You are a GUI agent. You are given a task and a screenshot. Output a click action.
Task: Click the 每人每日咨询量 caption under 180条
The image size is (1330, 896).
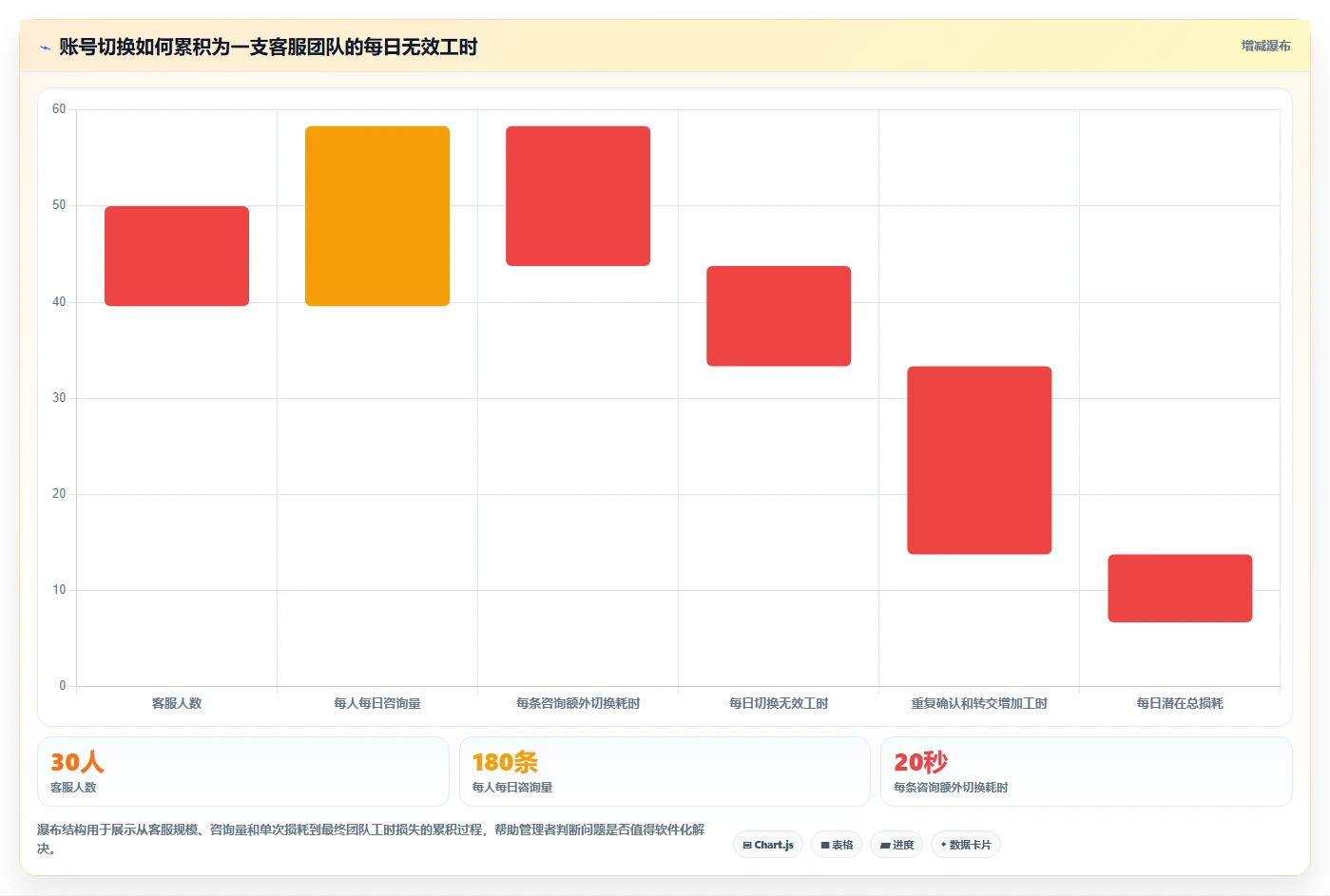(512, 788)
